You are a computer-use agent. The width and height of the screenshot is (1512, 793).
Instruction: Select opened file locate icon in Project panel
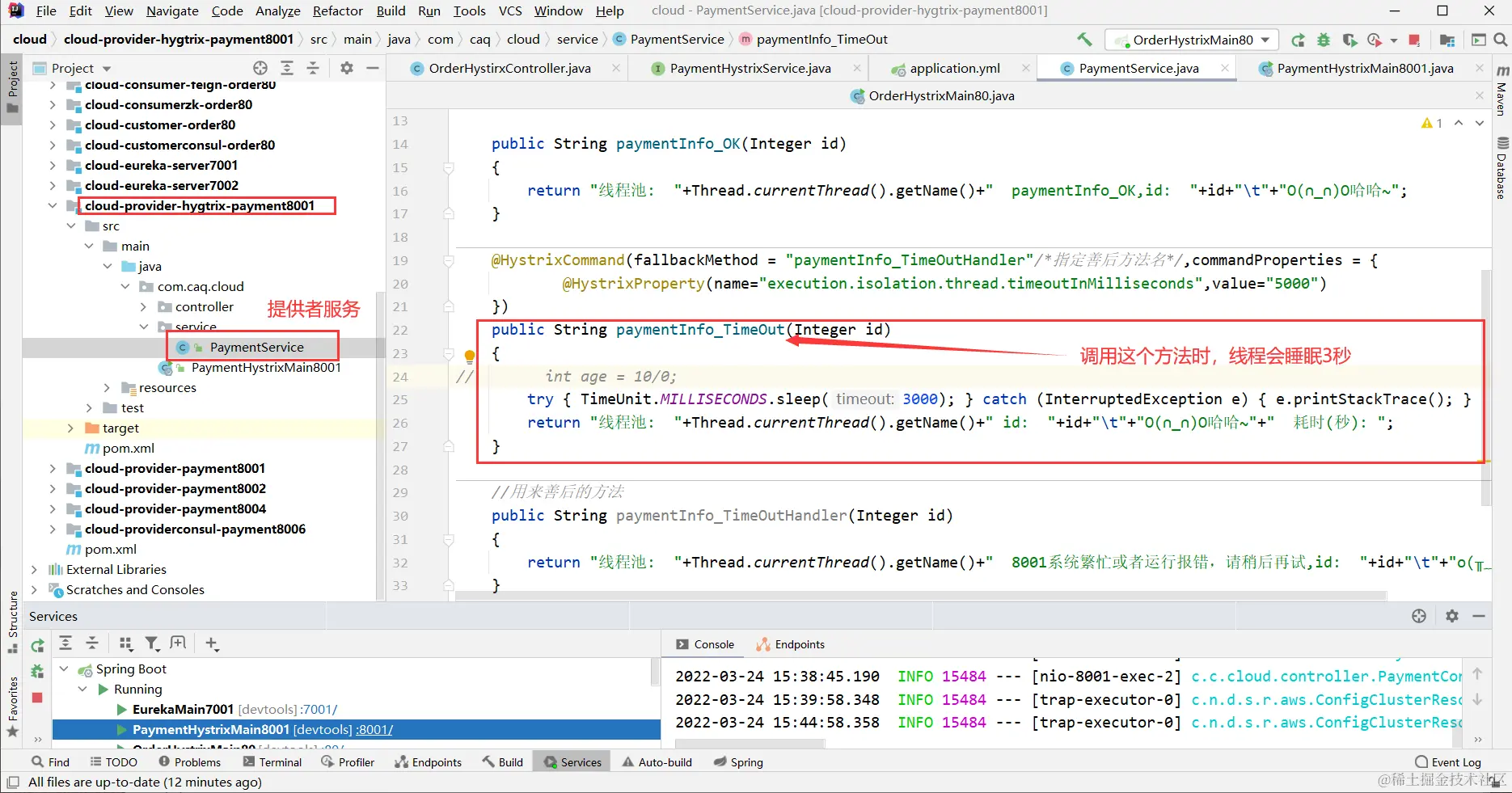click(x=260, y=68)
